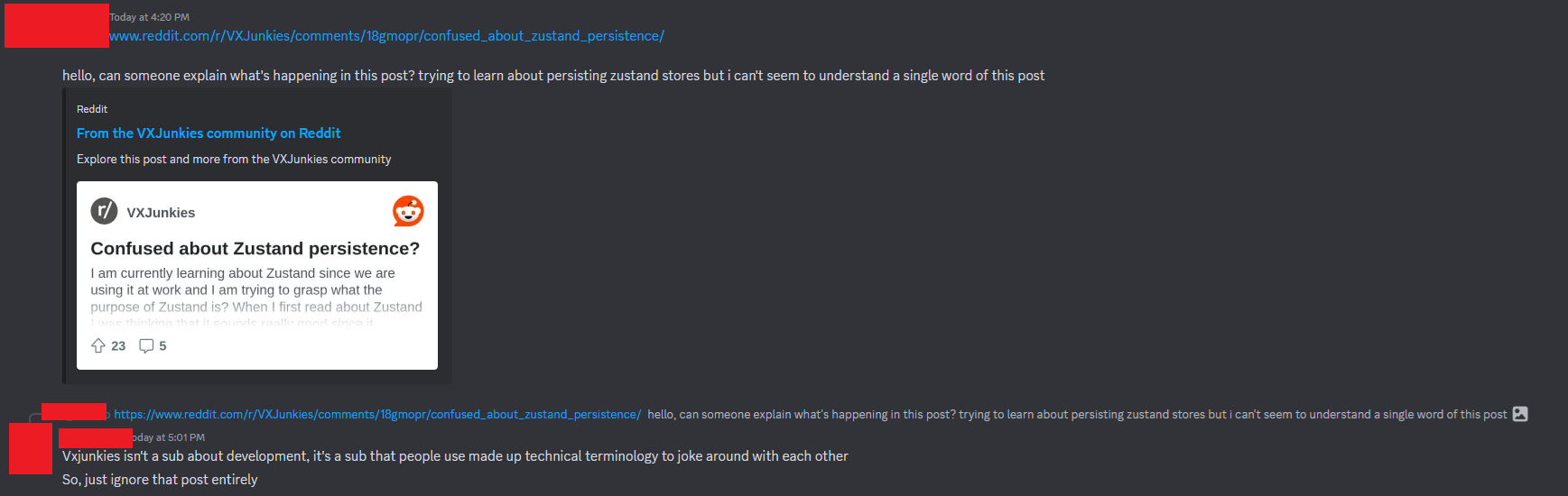Click the Reddit Snoo logo in embed
1568x496 pixels.
point(408,211)
